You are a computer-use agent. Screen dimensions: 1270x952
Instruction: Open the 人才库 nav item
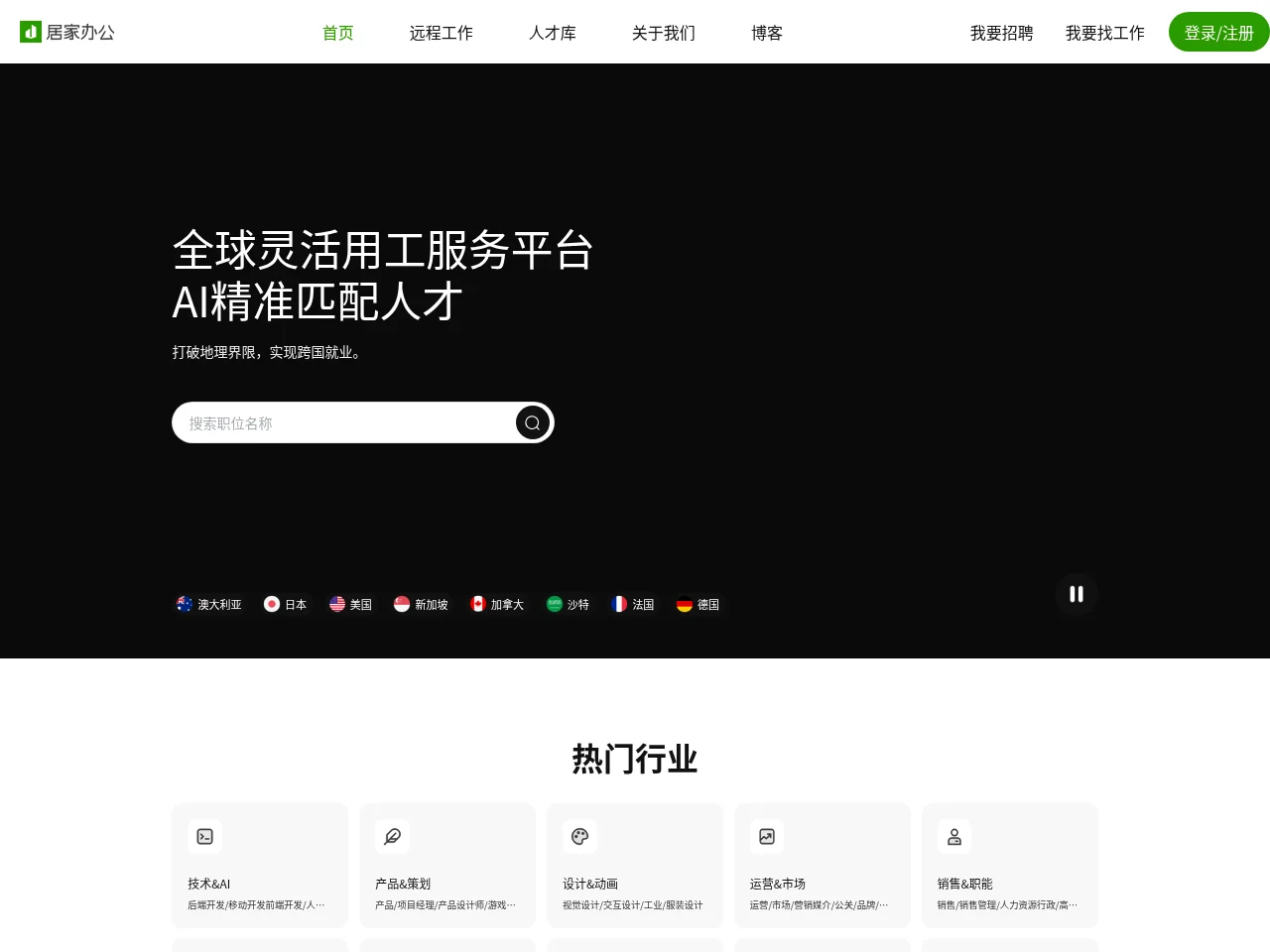pyautogui.click(x=553, y=33)
